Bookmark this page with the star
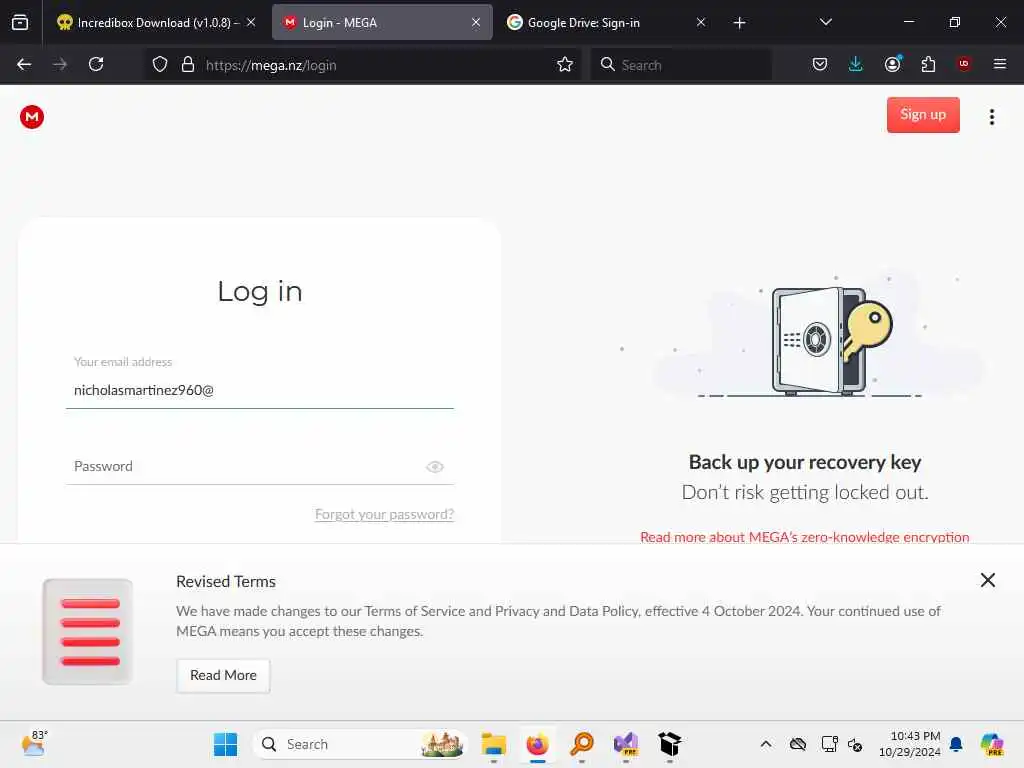 565,64
